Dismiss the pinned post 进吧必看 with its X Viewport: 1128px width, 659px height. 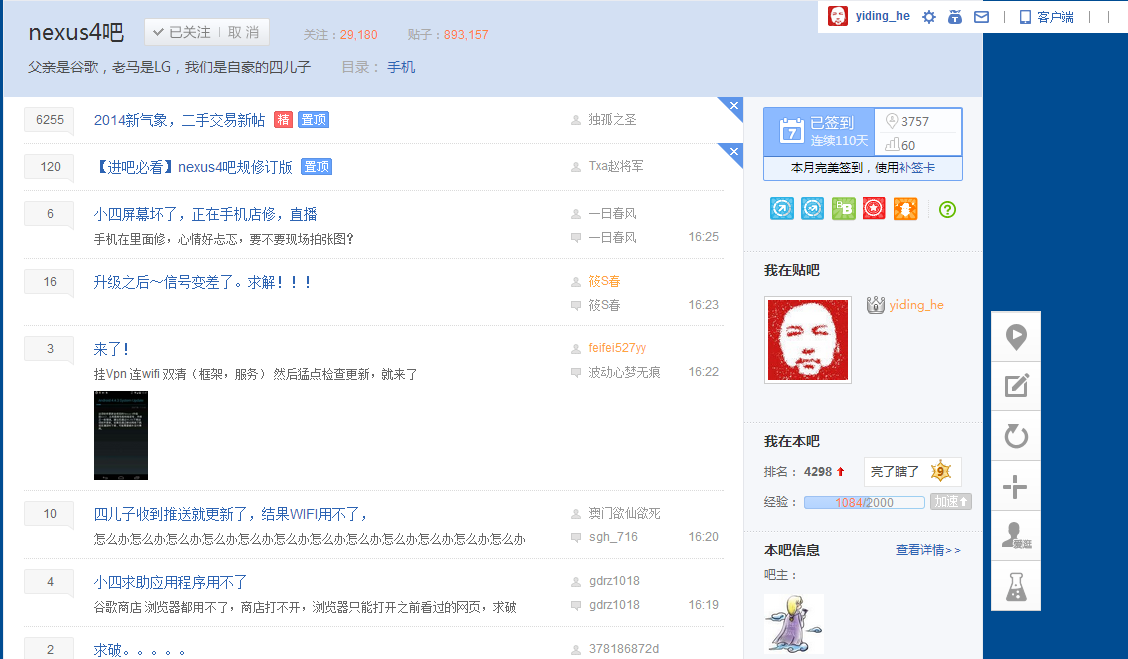point(734,152)
